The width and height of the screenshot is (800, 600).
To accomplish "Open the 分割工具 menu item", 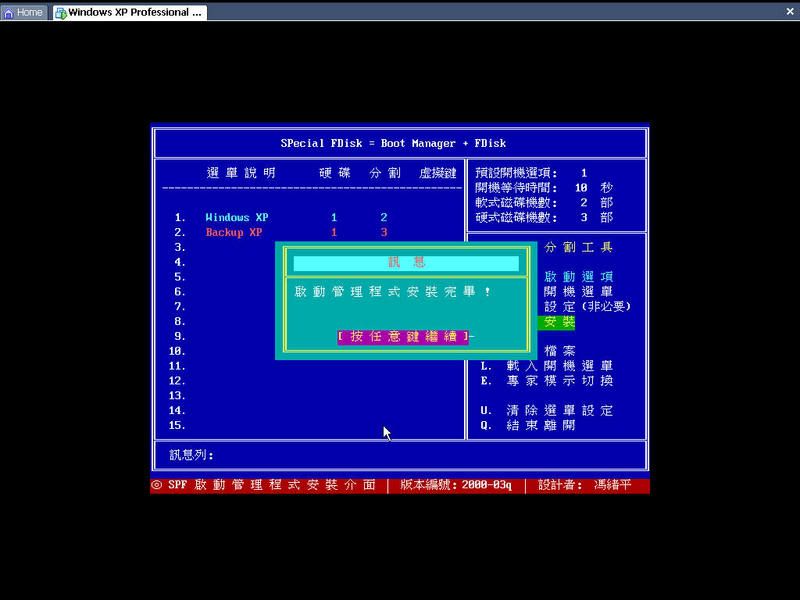I will click(578, 247).
